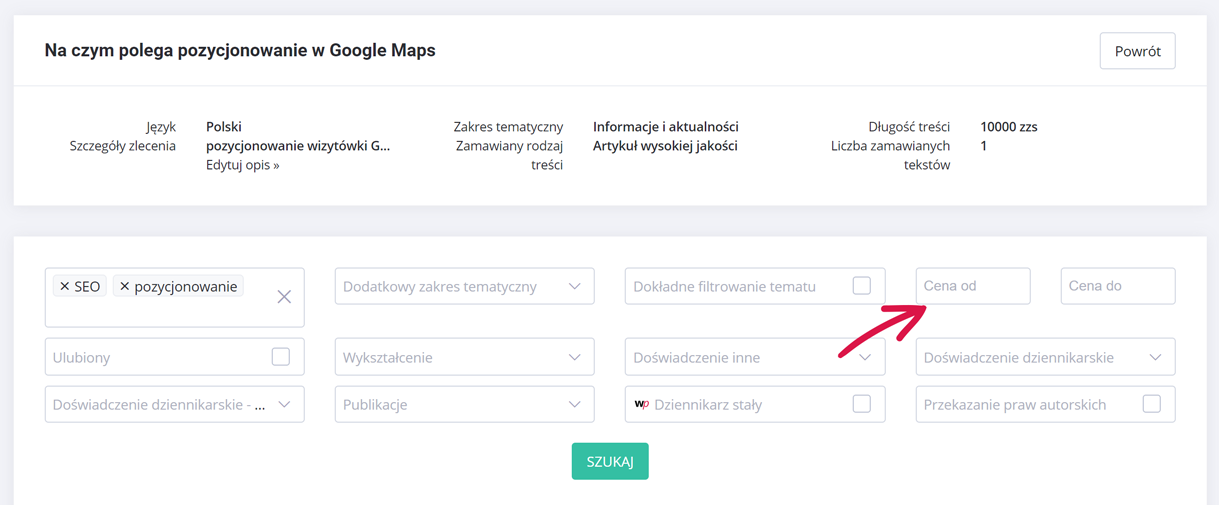This screenshot has height=505, width=1219.
Task: Toggle the Ulubiony checkbox
Action: 281,357
